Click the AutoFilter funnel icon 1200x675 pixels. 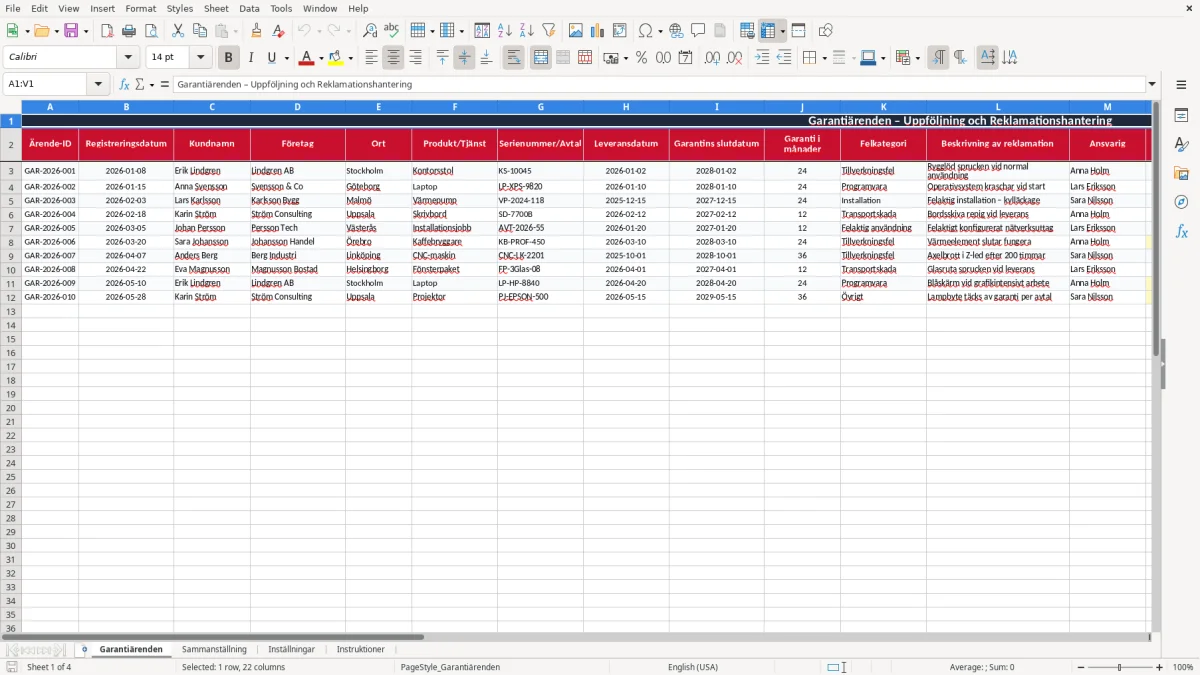tap(549, 31)
